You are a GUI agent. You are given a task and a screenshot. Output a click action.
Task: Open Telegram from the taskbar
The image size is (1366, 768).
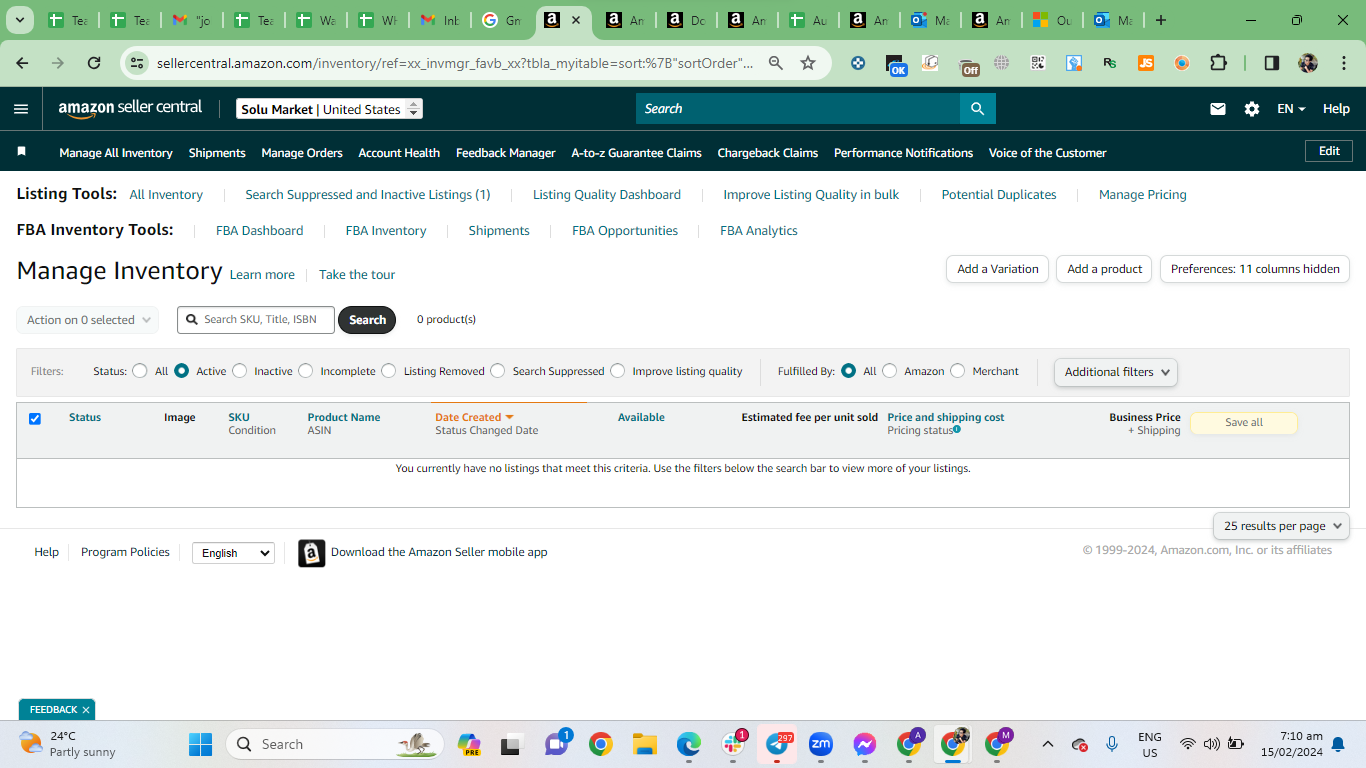tap(777, 744)
